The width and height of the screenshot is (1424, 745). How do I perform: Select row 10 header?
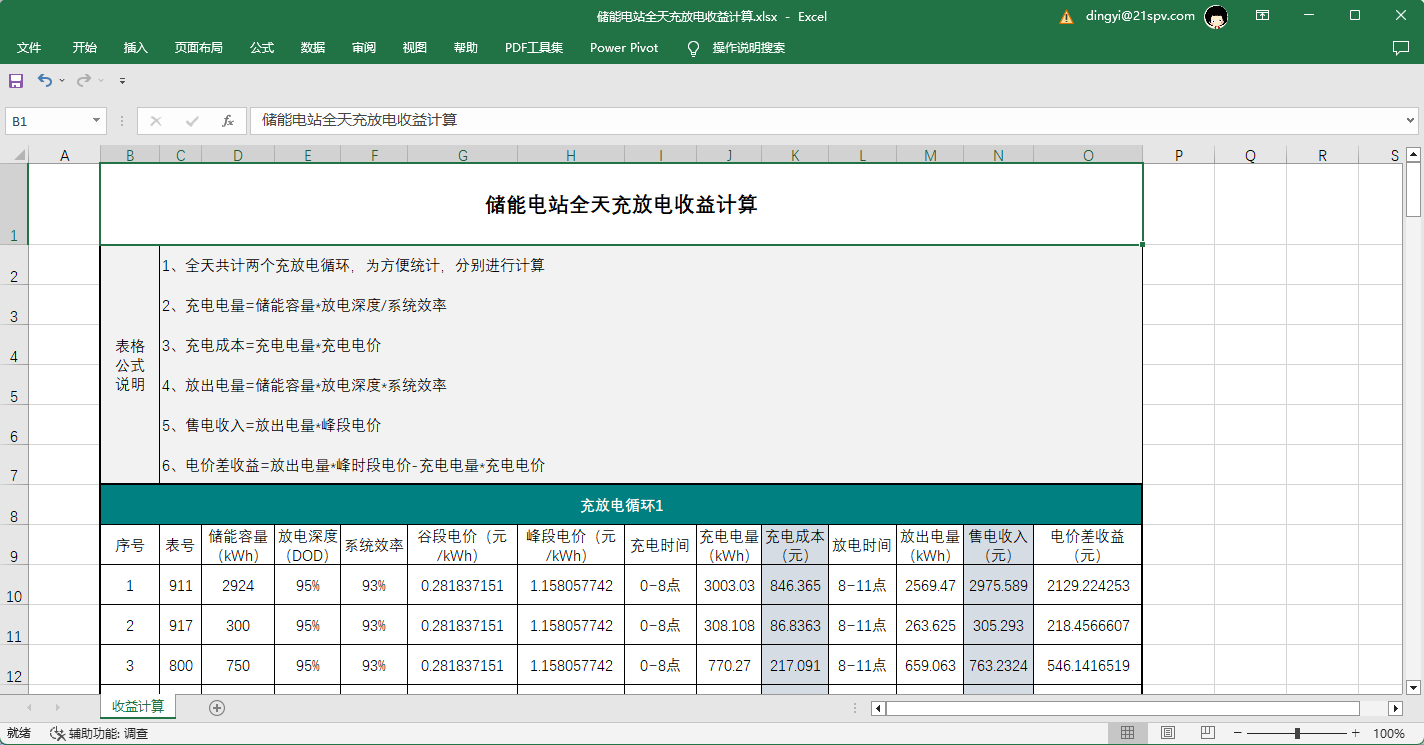[x=14, y=585]
